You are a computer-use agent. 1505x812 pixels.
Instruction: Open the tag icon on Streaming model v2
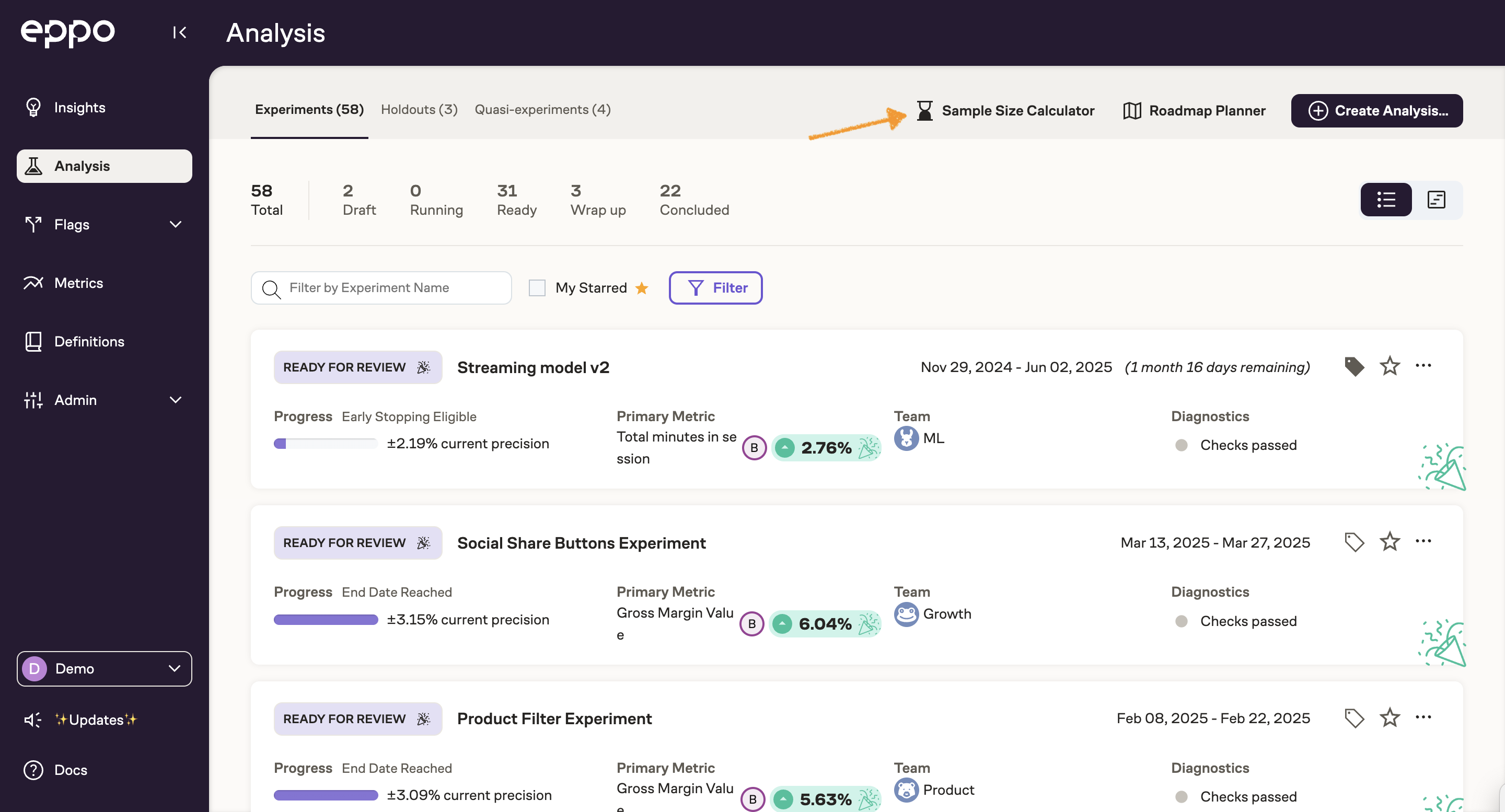1354,366
